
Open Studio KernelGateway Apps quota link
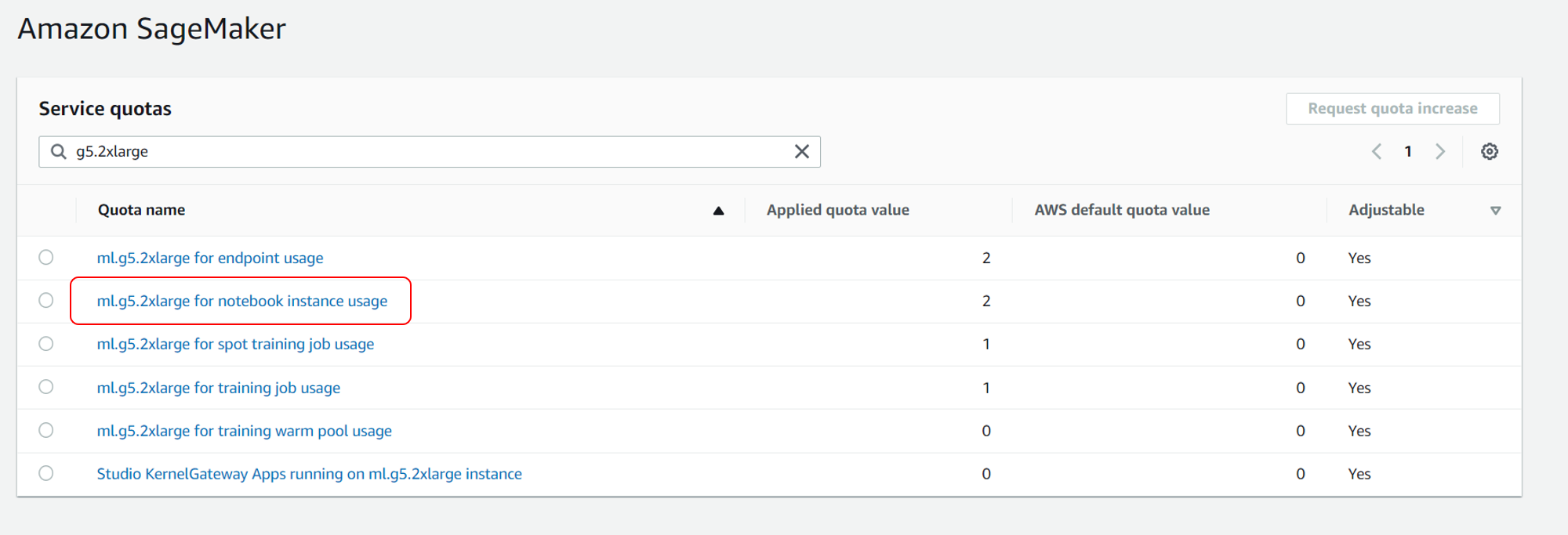coord(309,474)
